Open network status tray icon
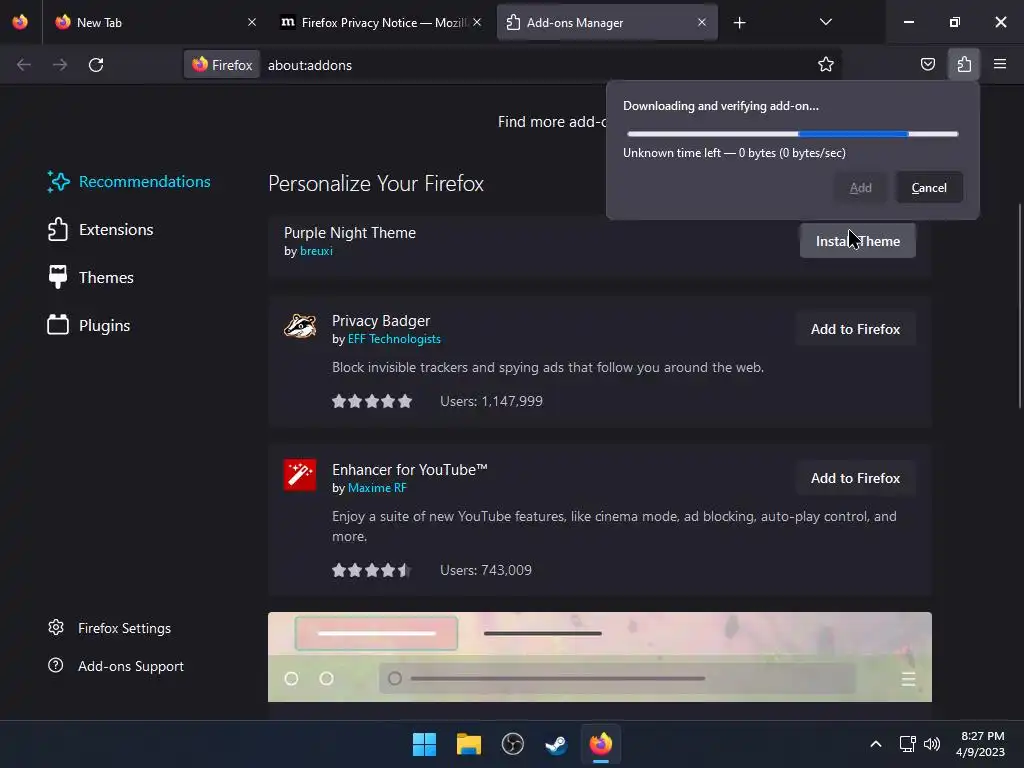 [x=907, y=744]
